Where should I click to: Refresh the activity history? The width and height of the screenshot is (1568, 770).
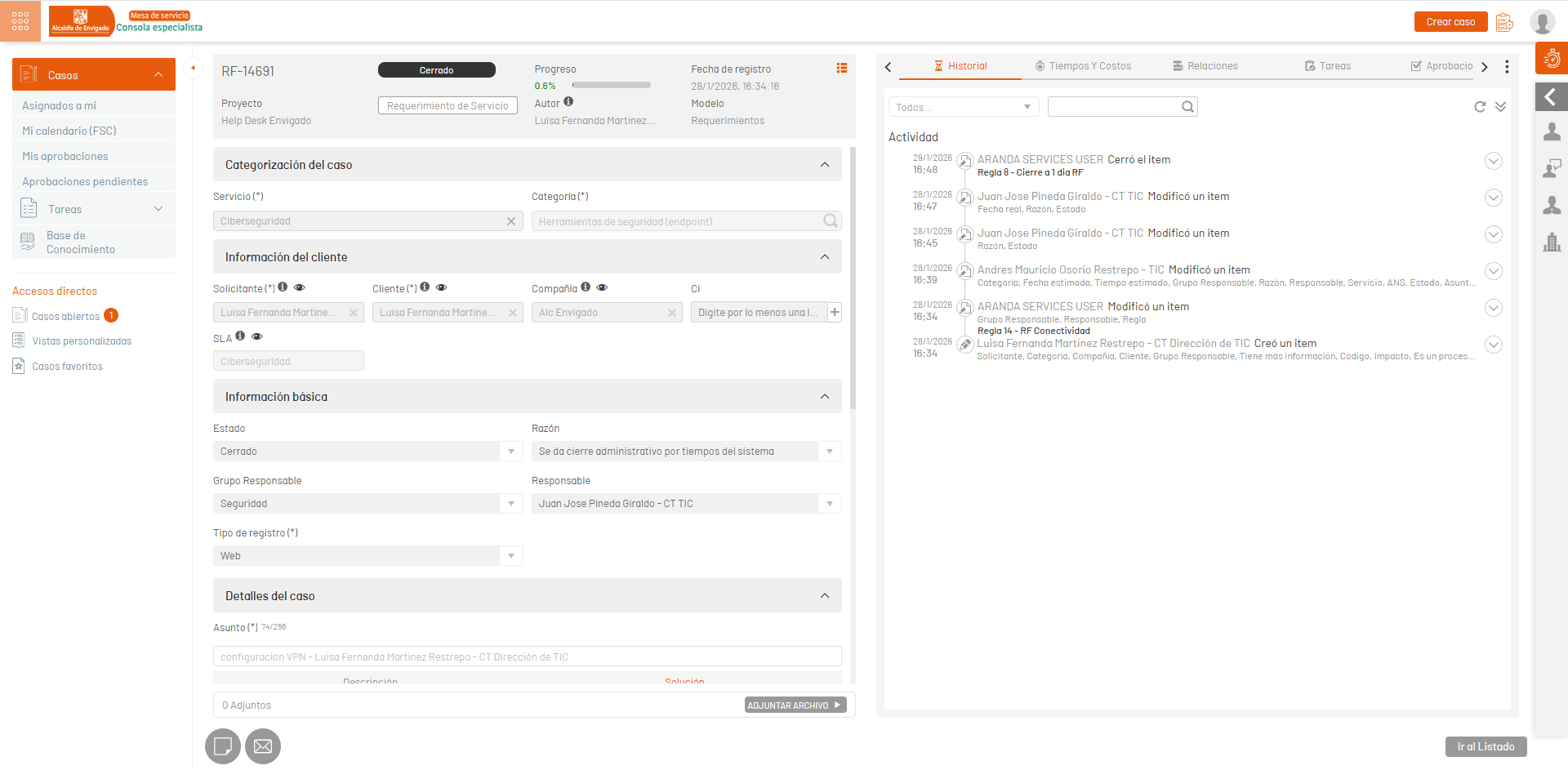tap(1480, 107)
